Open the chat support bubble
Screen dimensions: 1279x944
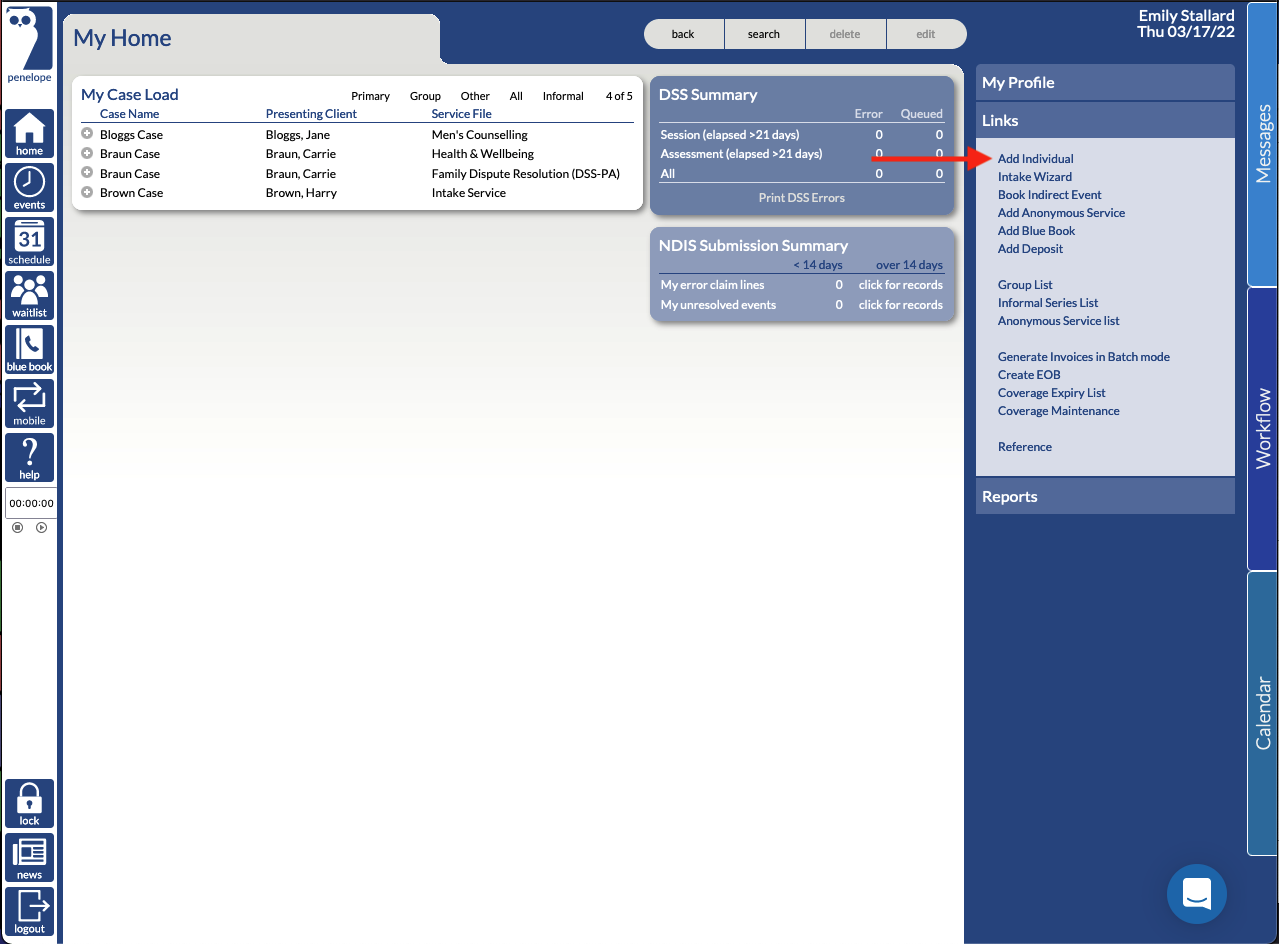(x=1197, y=894)
